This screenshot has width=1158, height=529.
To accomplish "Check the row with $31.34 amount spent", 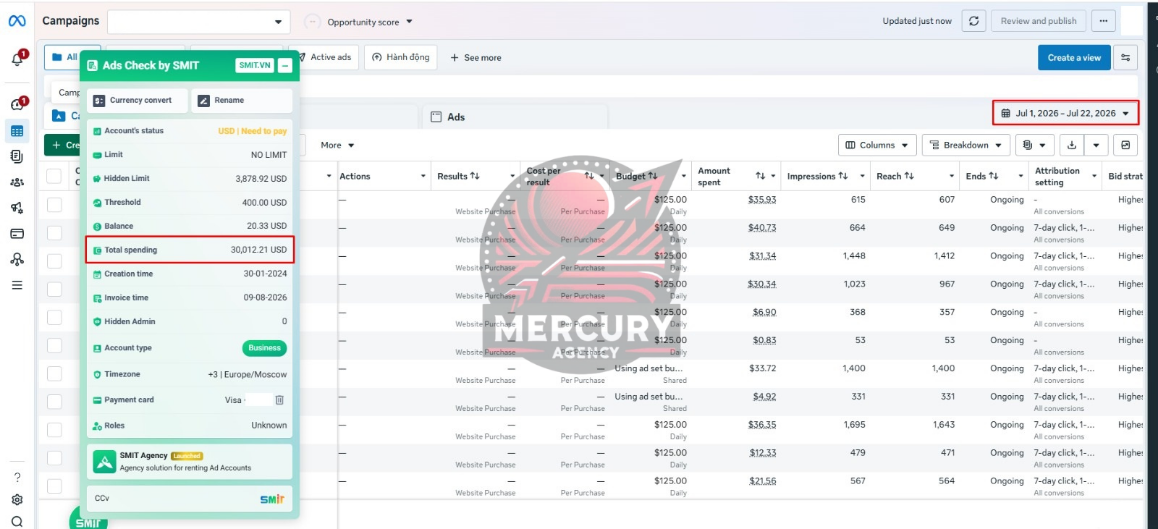I will pos(54,261).
